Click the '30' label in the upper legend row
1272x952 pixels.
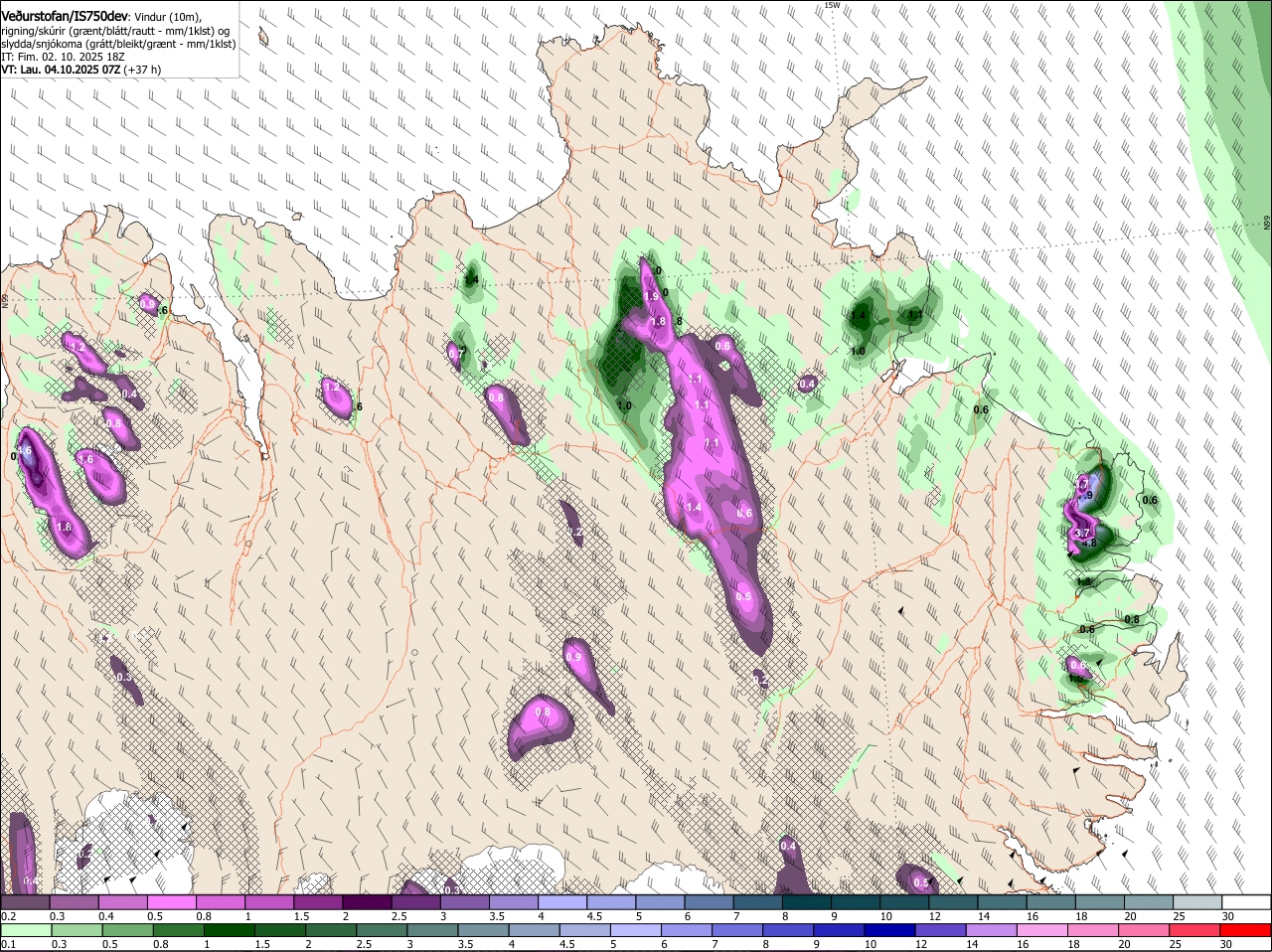click(1228, 916)
